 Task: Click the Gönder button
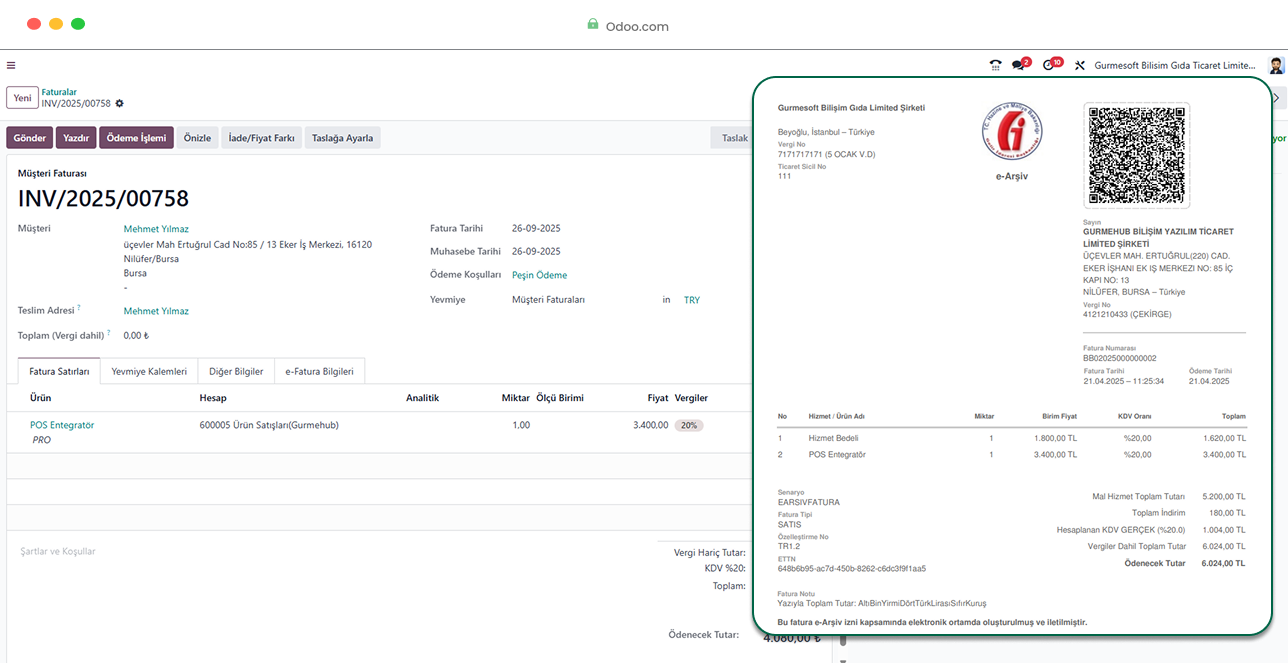coord(30,138)
